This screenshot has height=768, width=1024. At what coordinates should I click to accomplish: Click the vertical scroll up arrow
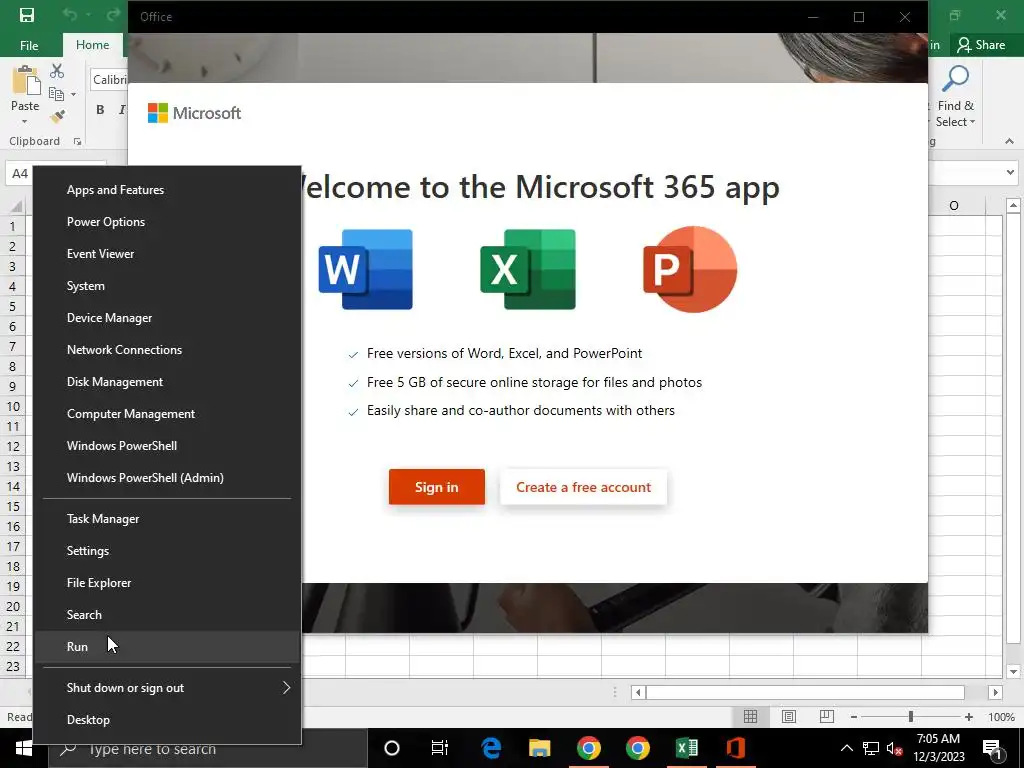click(x=1013, y=206)
